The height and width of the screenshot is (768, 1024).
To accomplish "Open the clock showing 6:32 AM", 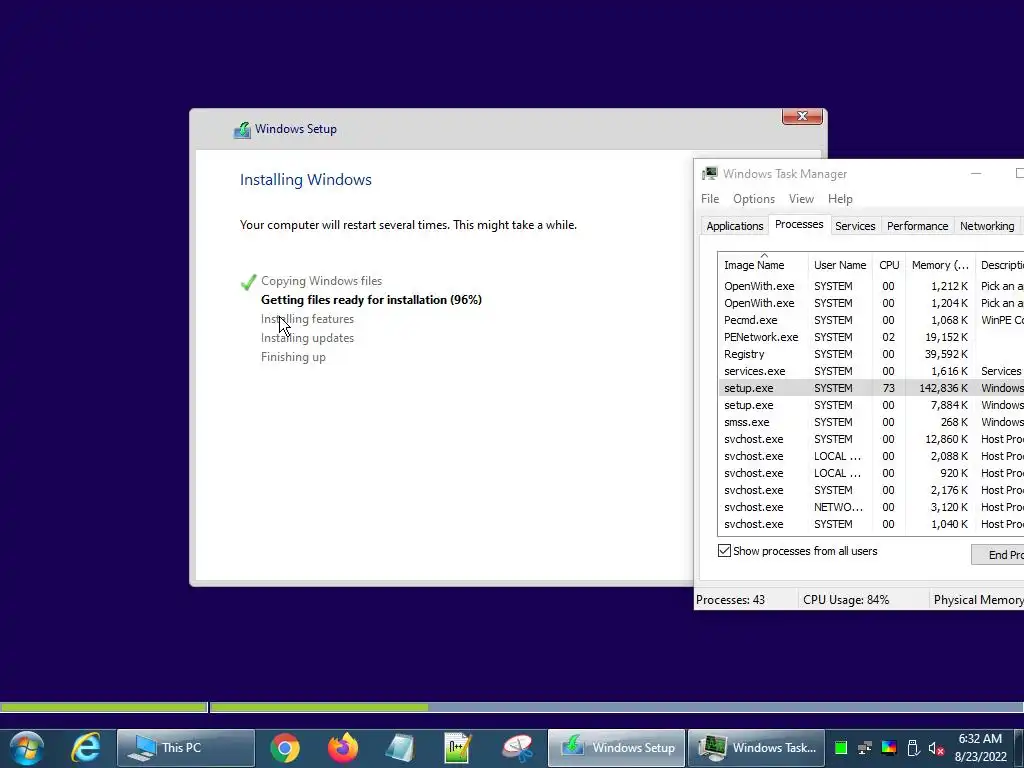I will coord(980,748).
